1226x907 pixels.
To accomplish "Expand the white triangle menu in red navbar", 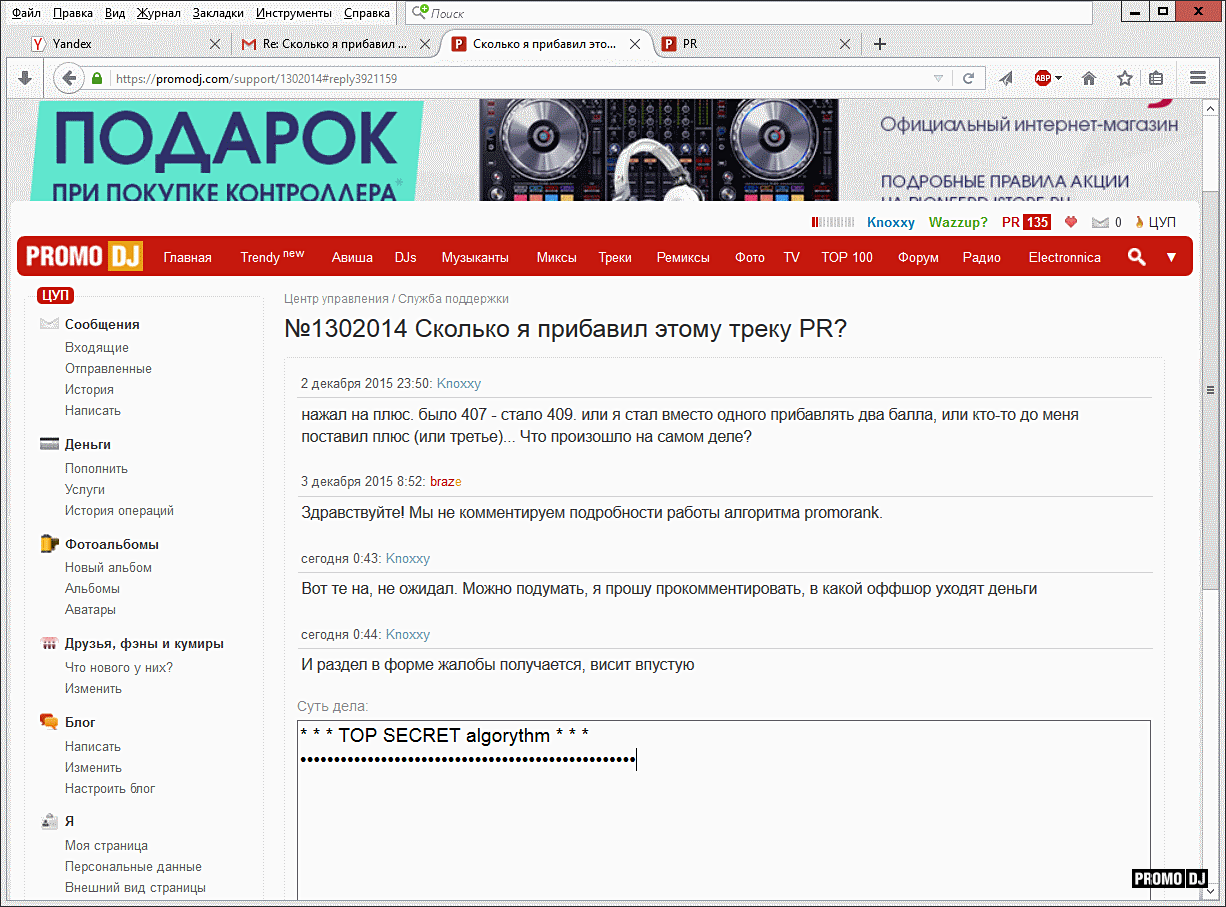I will (1171, 257).
